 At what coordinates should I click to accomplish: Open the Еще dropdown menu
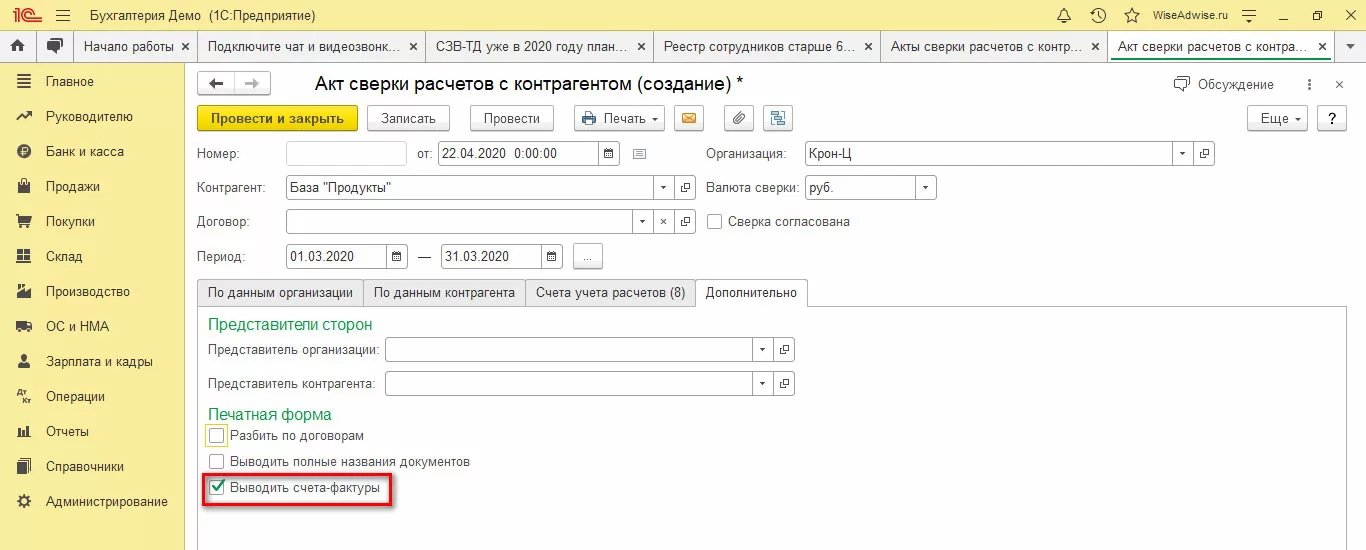point(1278,118)
